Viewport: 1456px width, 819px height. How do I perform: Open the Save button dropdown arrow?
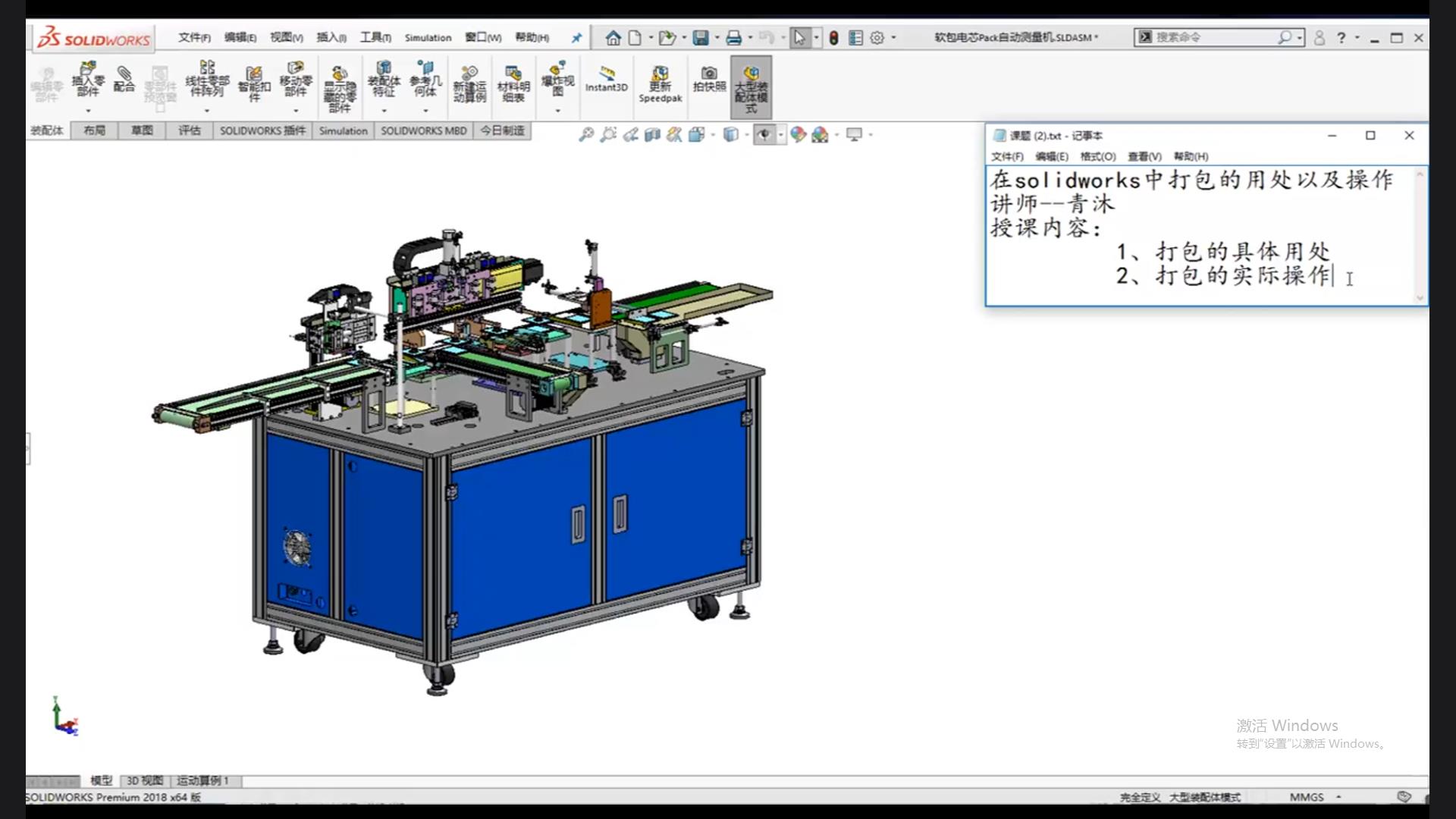coord(717,37)
